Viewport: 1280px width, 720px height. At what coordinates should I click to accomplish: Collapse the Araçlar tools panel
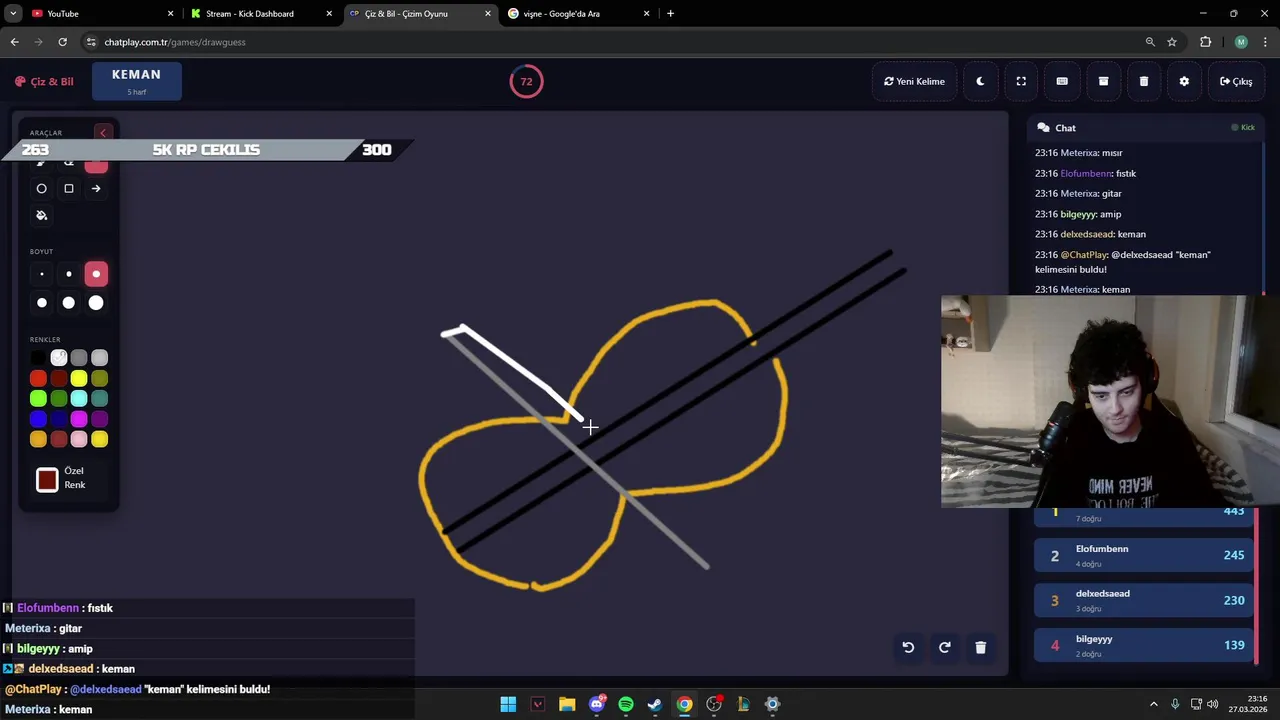tap(102, 133)
